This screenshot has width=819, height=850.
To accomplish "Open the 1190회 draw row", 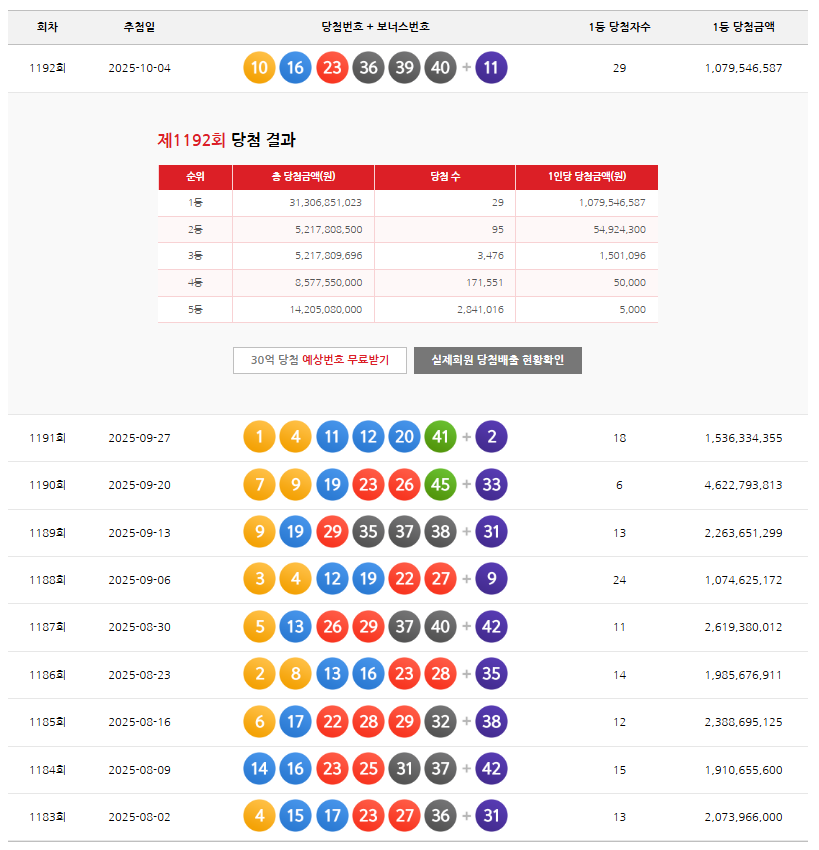I will (x=408, y=485).
